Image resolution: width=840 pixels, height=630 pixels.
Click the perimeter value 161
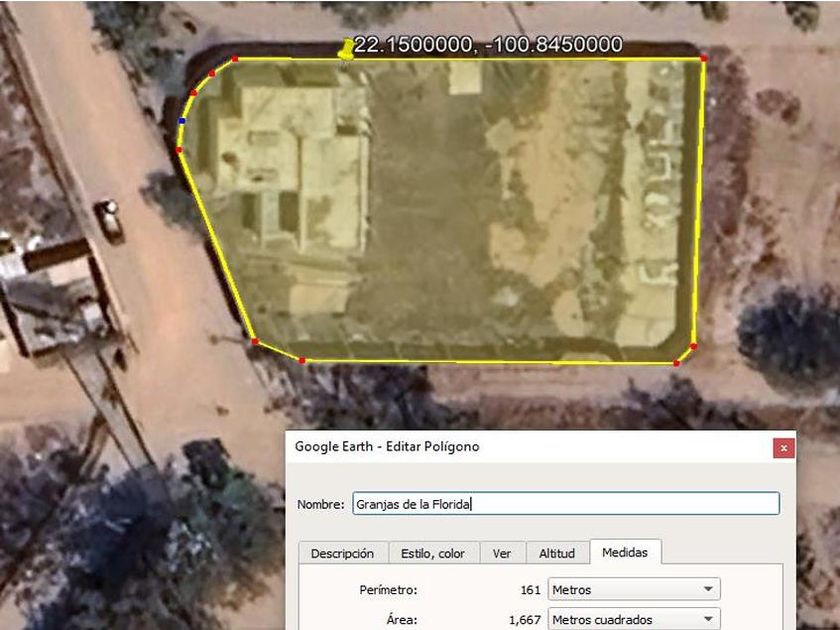point(530,590)
